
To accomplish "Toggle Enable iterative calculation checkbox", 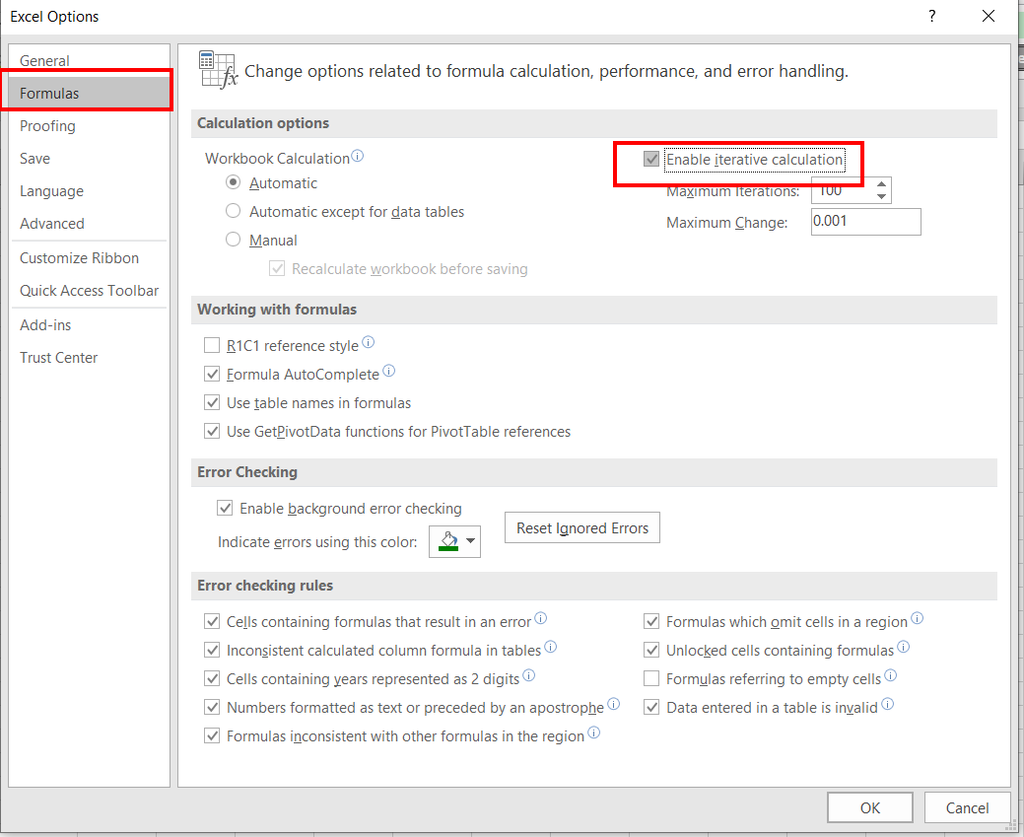I will [651, 159].
